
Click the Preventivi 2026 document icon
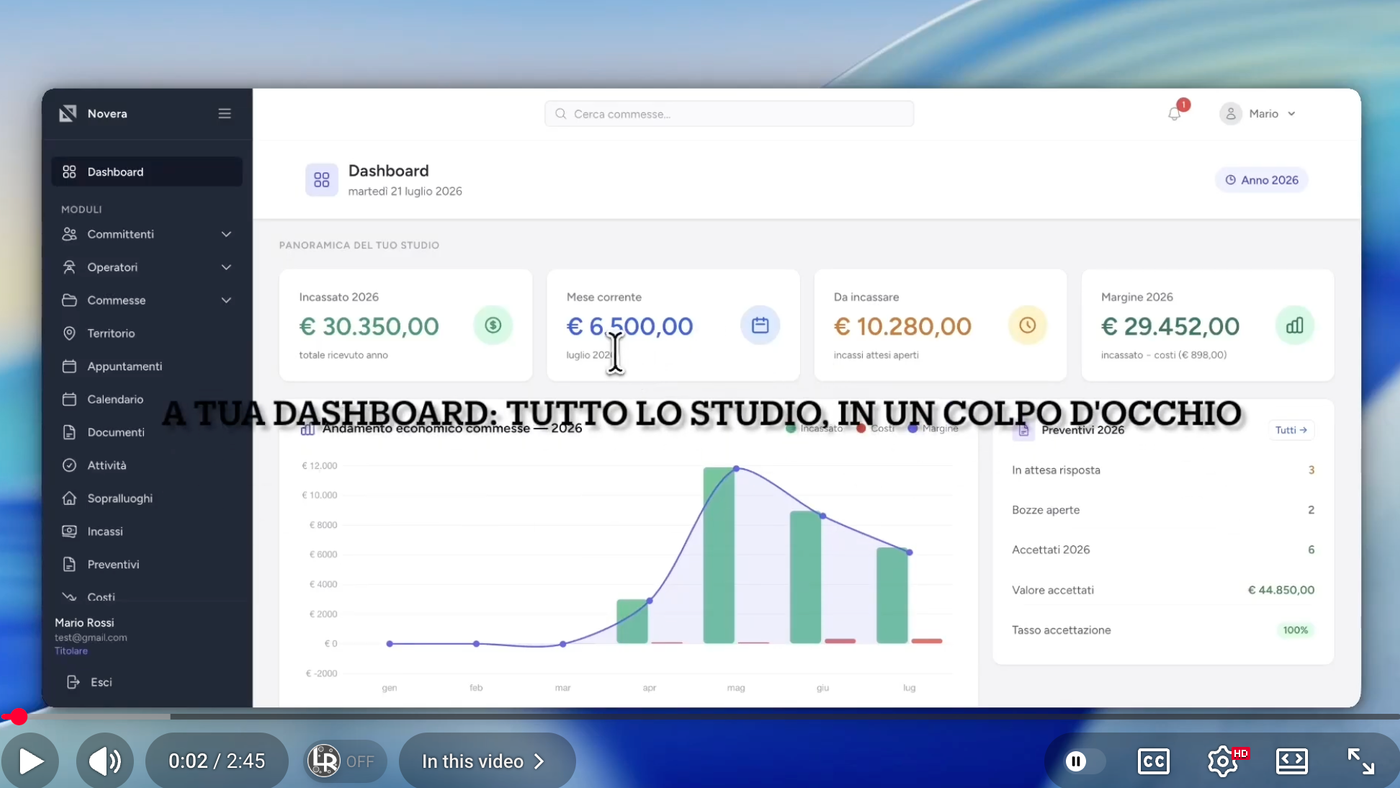(1023, 430)
